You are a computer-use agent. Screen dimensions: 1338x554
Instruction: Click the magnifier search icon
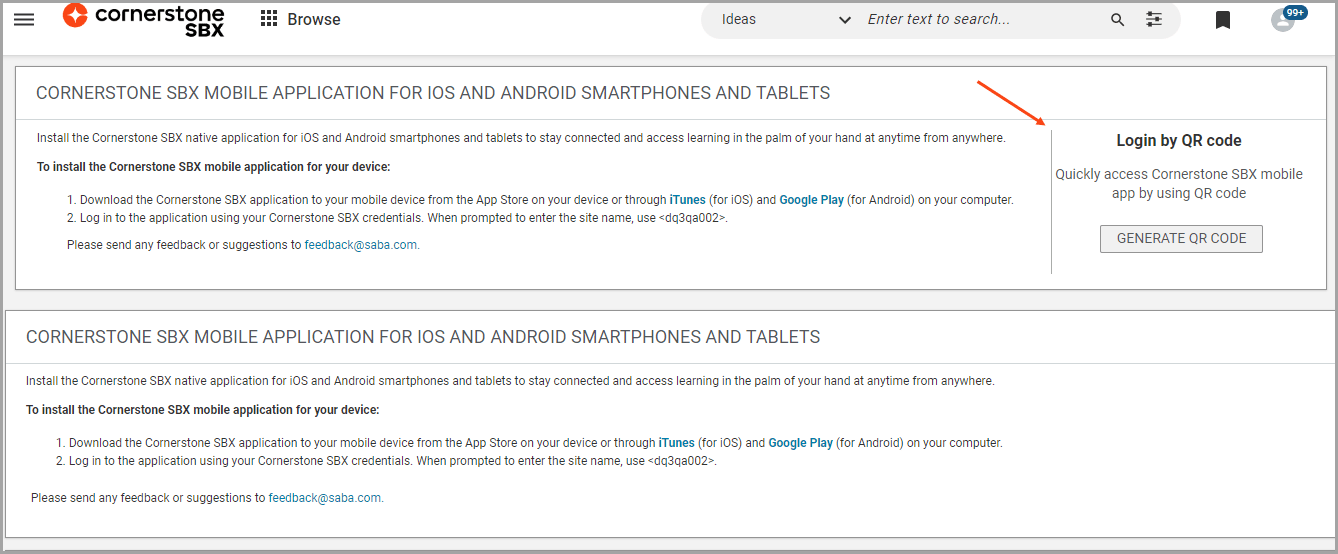pos(1118,20)
